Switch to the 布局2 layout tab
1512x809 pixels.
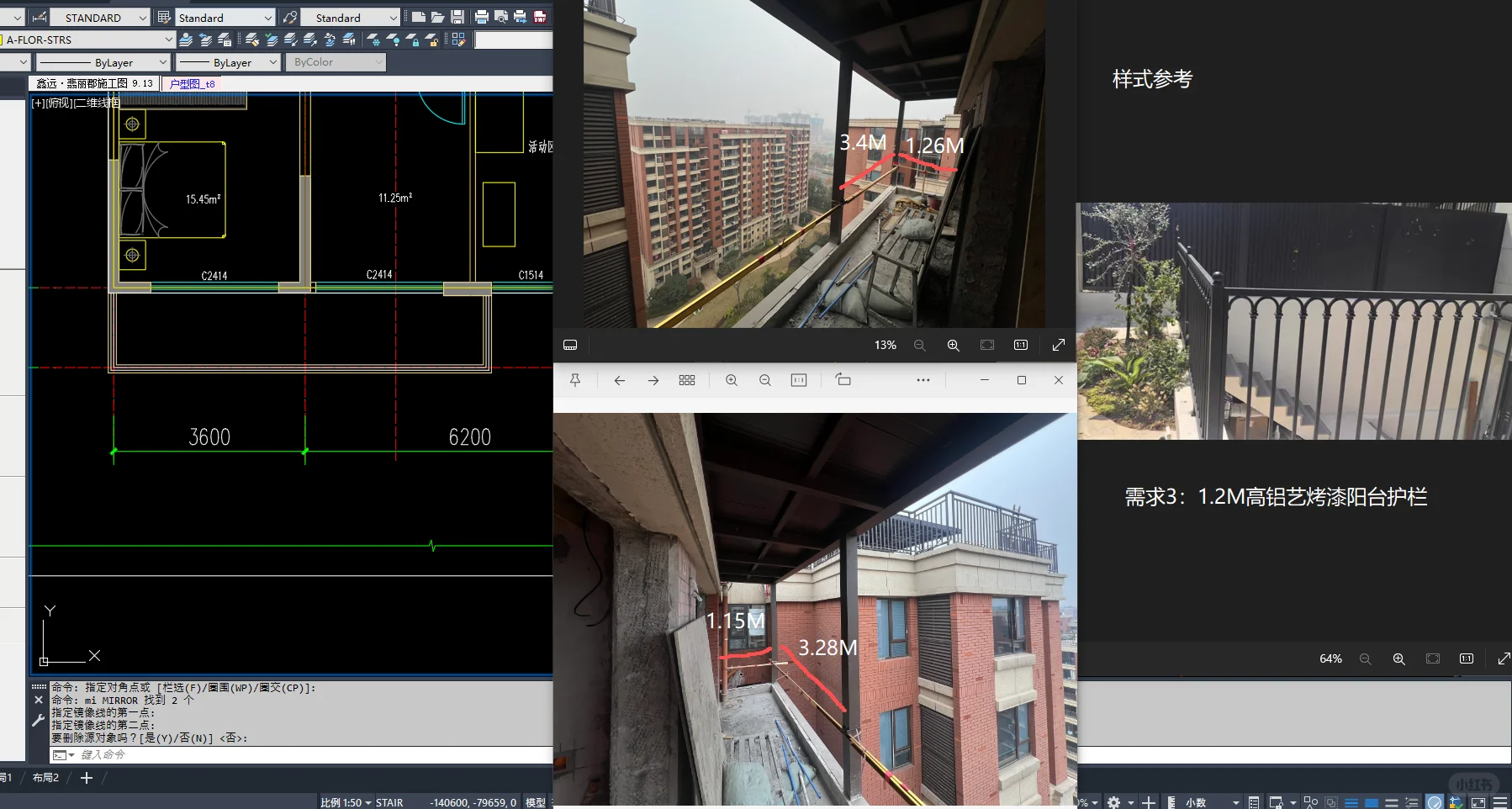click(x=46, y=778)
